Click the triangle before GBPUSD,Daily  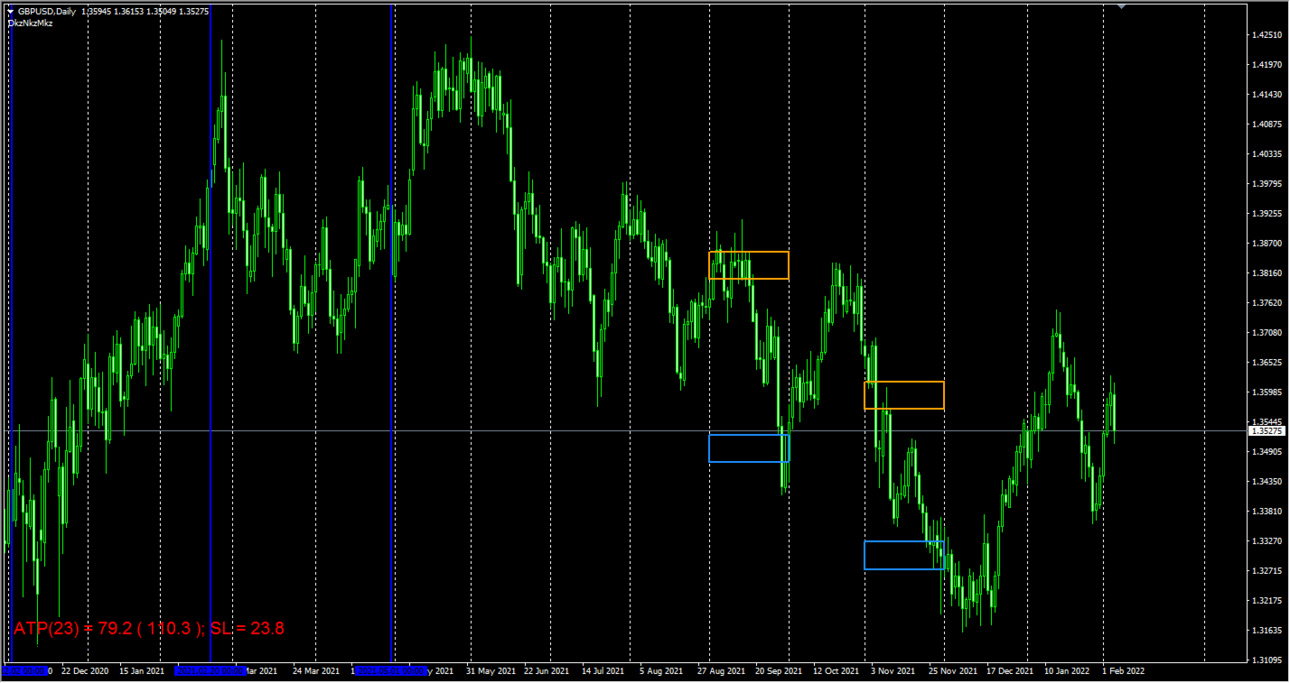(x=10, y=11)
